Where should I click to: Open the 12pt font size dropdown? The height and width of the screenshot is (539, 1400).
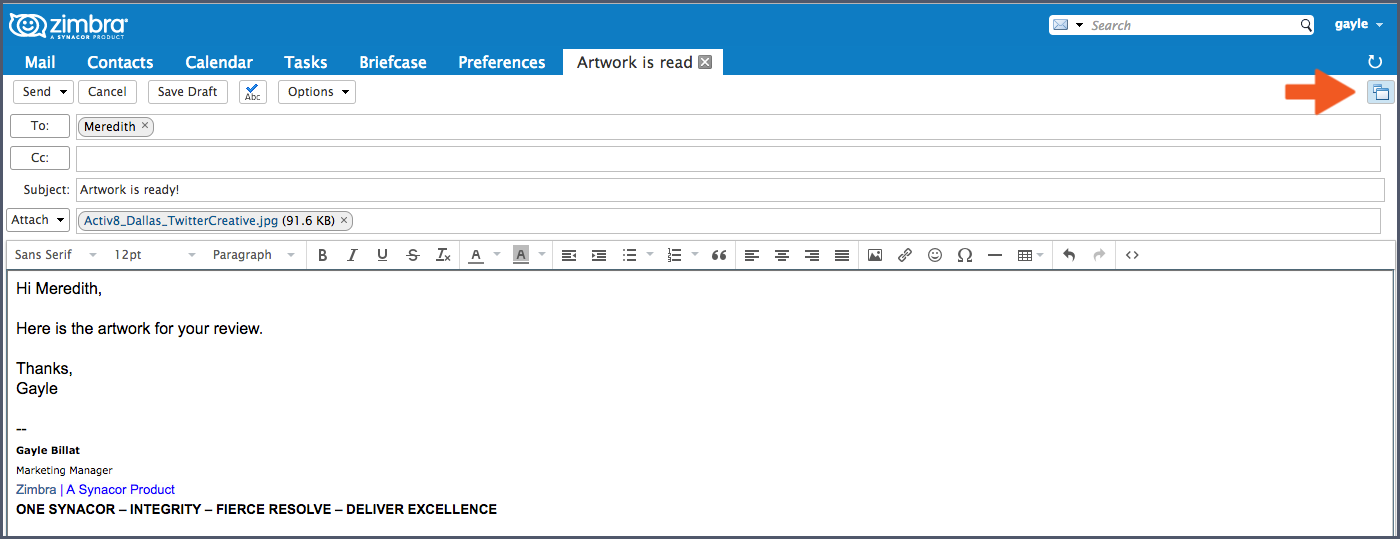click(x=155, y=255)
